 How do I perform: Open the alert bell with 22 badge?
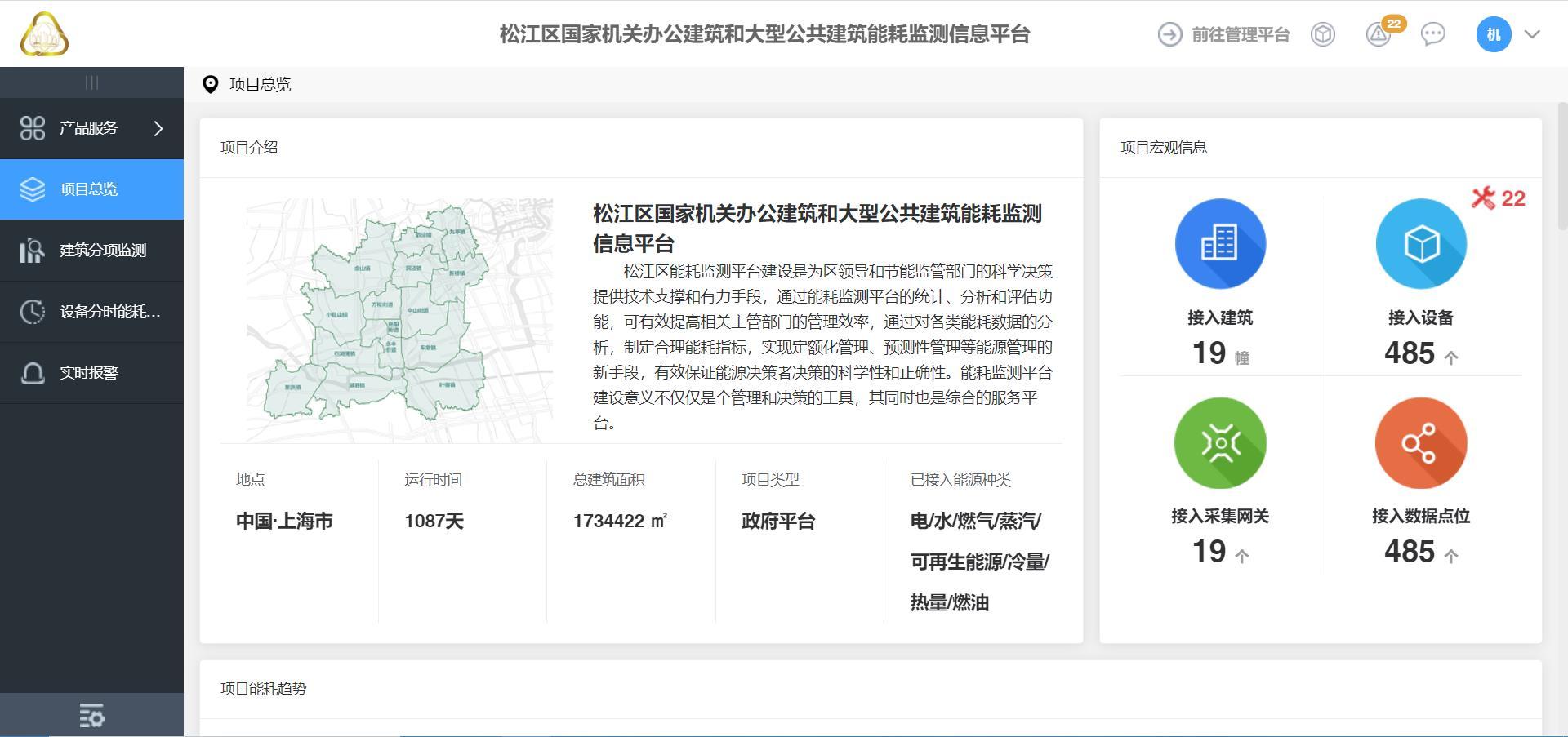coord(1379,34)
